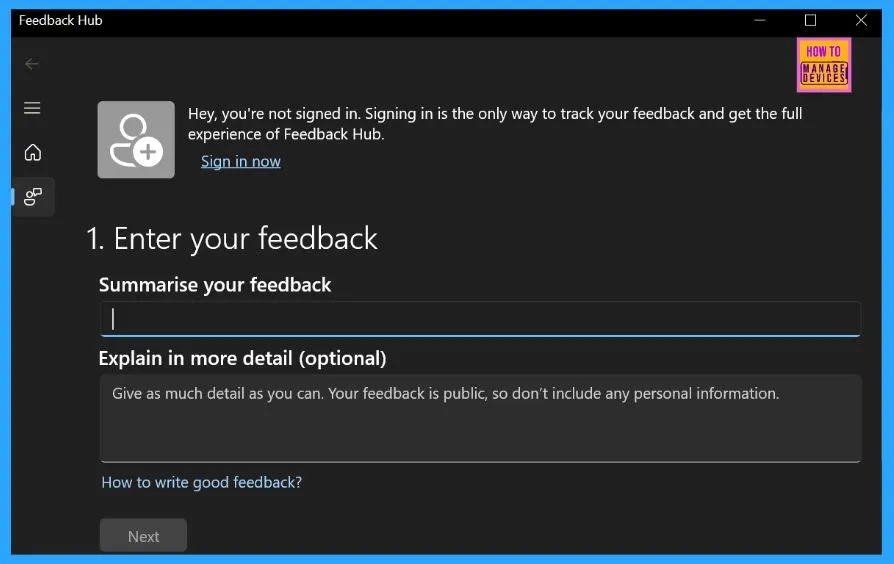Select the Feedback icon in sidebar
The image size is (894, 564).
click(x=33, y=197)
